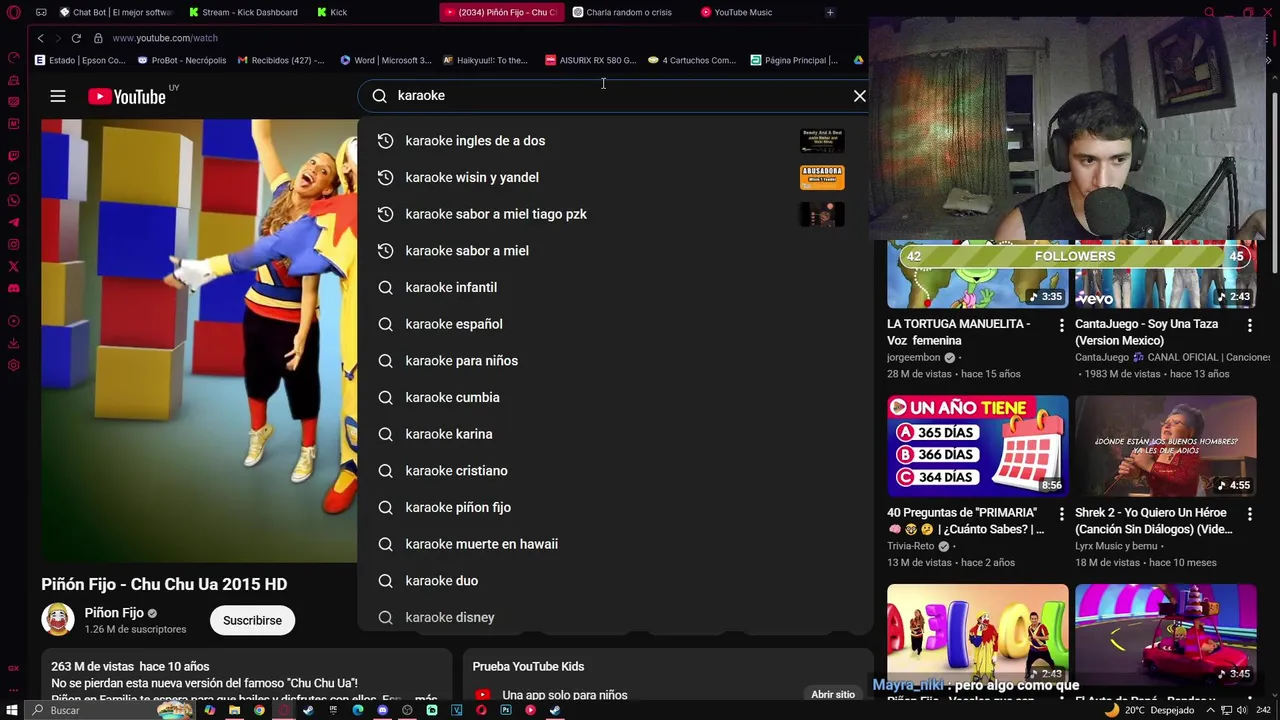1280x720 pixels.
Task: Click magnifier icon beside karaoke infantil
Action: [x=385, y=287]
